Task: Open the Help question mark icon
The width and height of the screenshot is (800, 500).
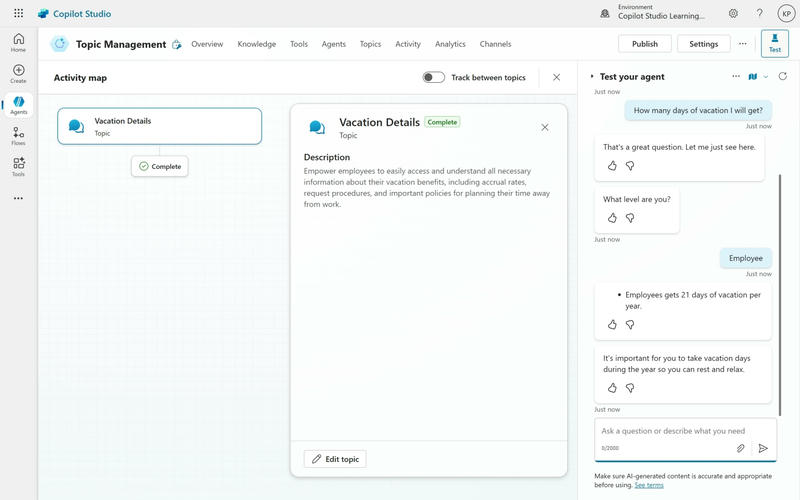Action: 760,13
